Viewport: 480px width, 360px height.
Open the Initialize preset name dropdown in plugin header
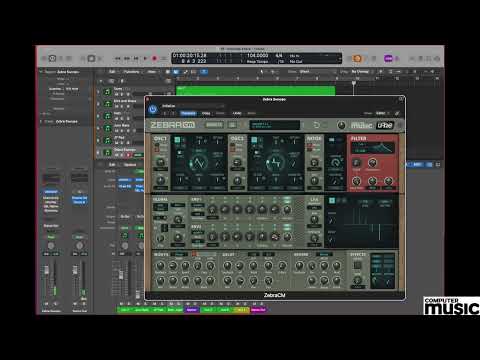pyautogui.click(x=193, y=106)
